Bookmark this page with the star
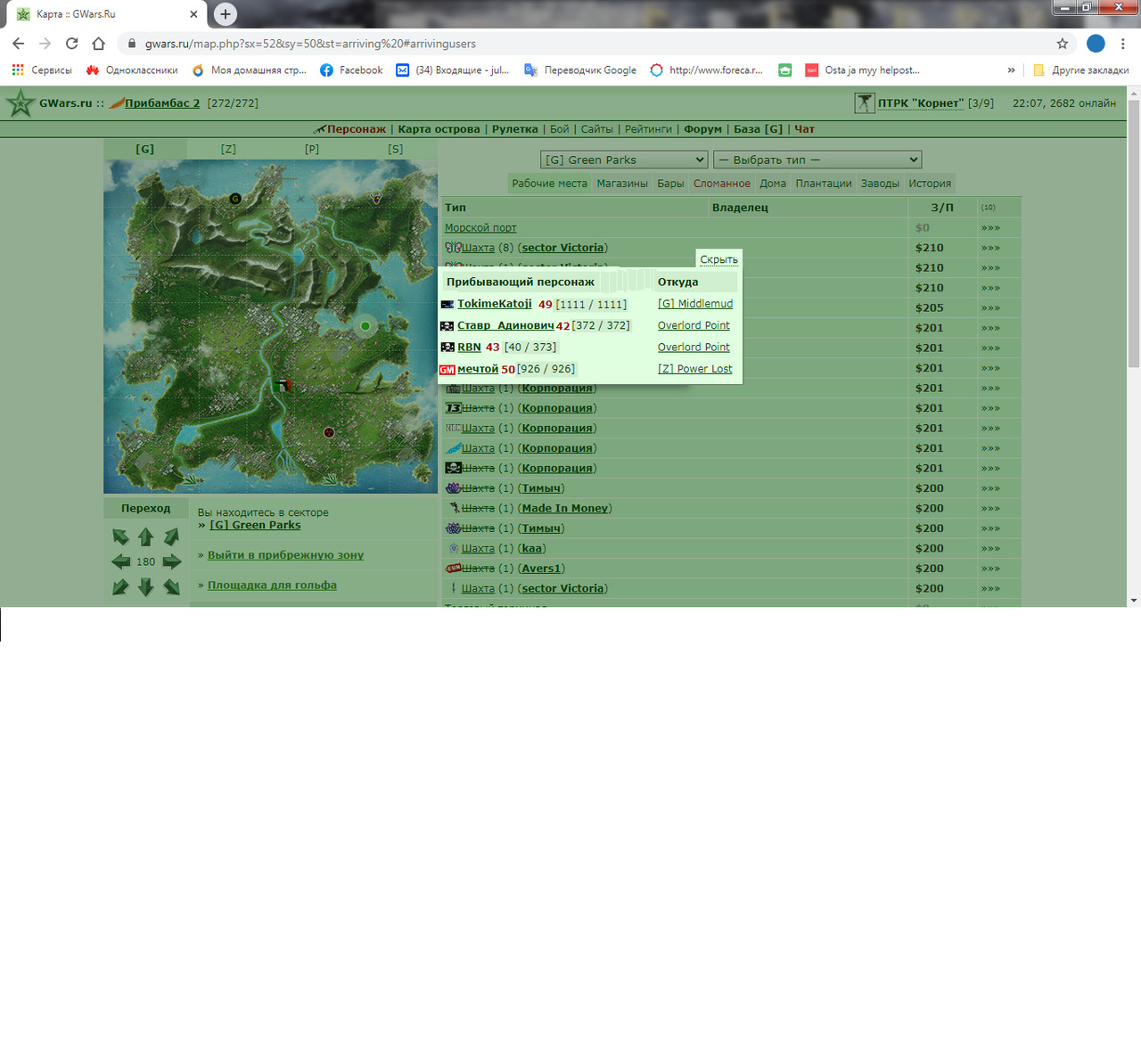Viewport: 1141px width, 1064px height. pos(1063,44)
